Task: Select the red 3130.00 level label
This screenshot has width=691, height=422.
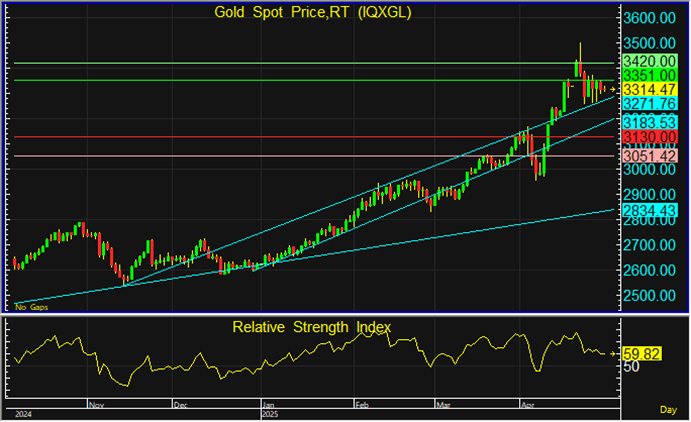Action: tap(649, 137)
